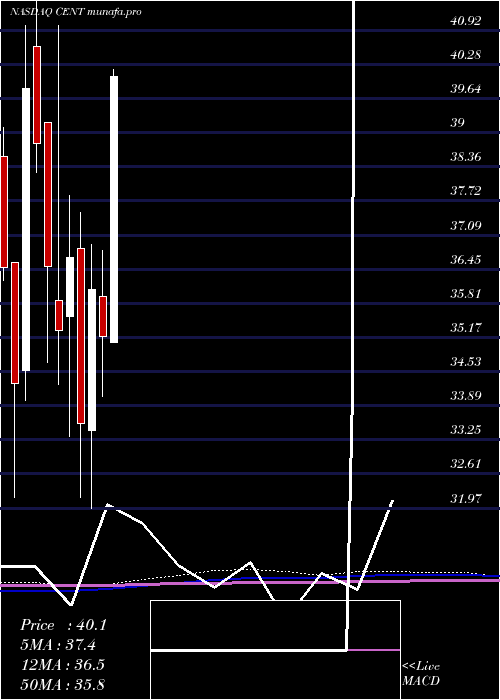
Task: Click the 33.25 price axis label
Action: pos(466,429)
